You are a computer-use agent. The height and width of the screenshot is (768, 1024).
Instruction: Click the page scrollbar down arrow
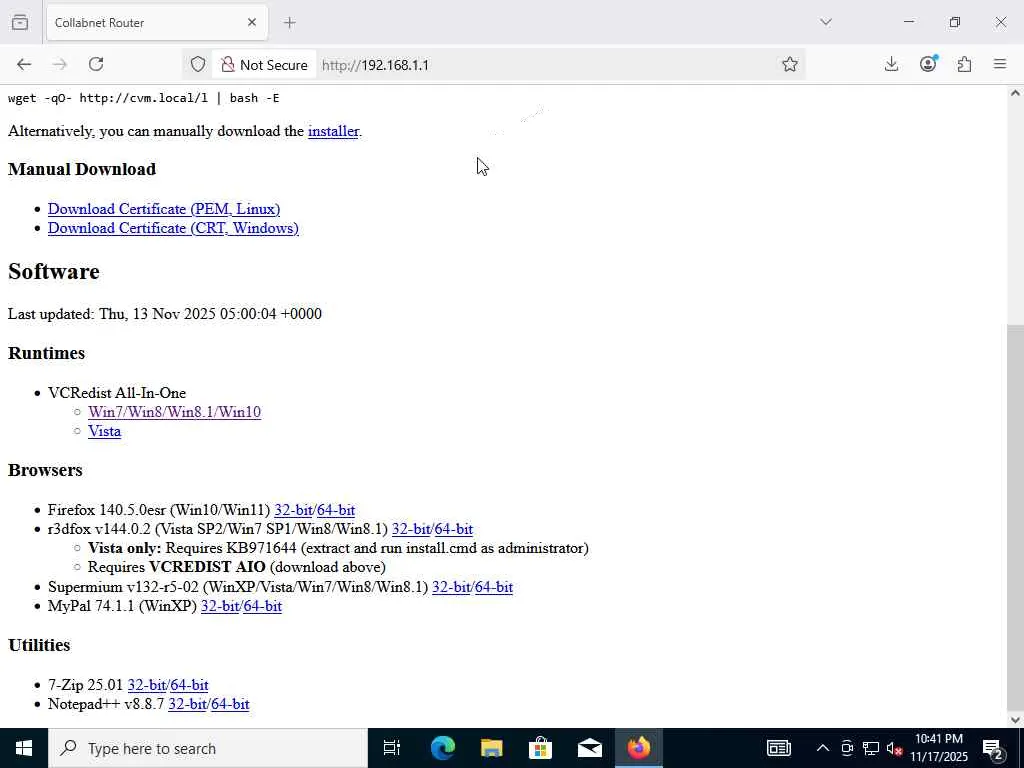(x=1016, y=720)
